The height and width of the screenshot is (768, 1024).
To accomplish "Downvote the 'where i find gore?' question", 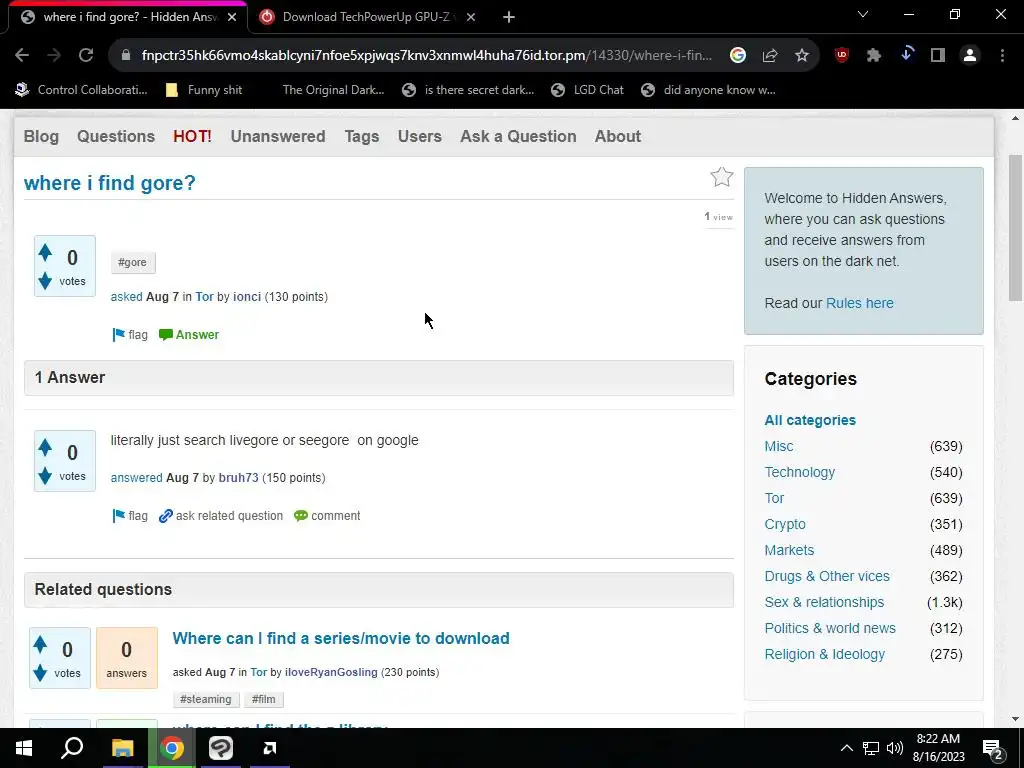I will [x=45, y=281].
